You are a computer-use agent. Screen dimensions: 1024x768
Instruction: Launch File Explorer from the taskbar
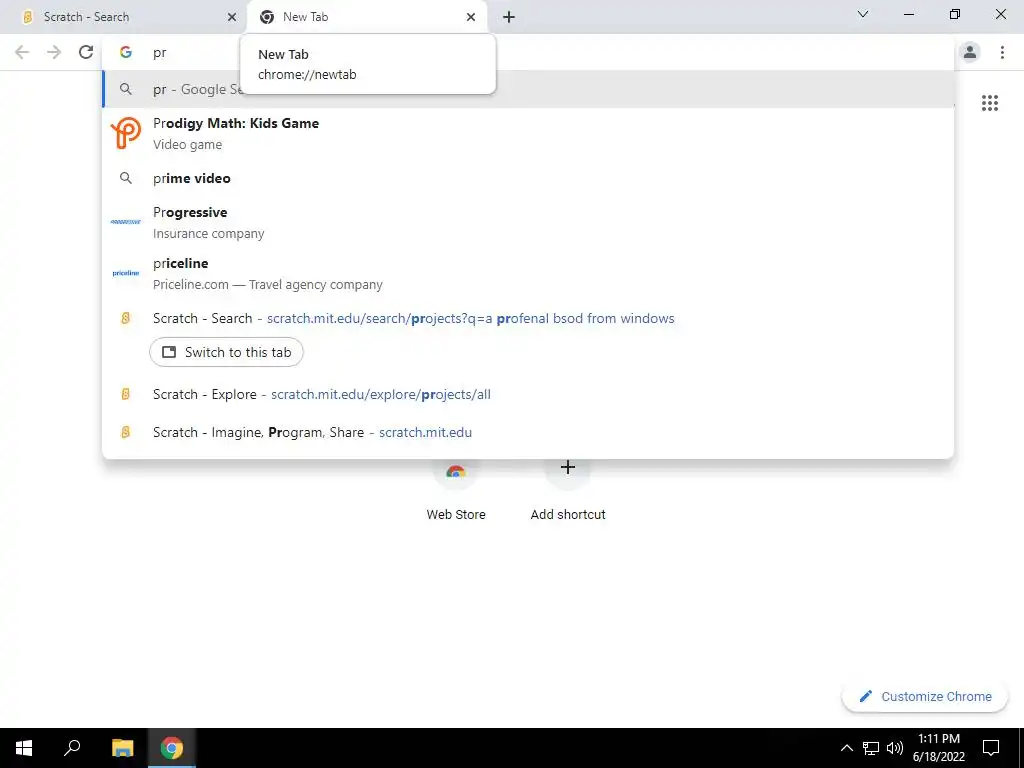click(122, 748)
